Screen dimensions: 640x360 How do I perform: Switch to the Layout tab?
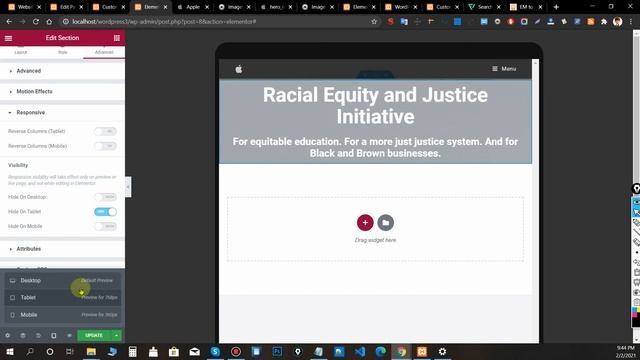click(21, 52)
